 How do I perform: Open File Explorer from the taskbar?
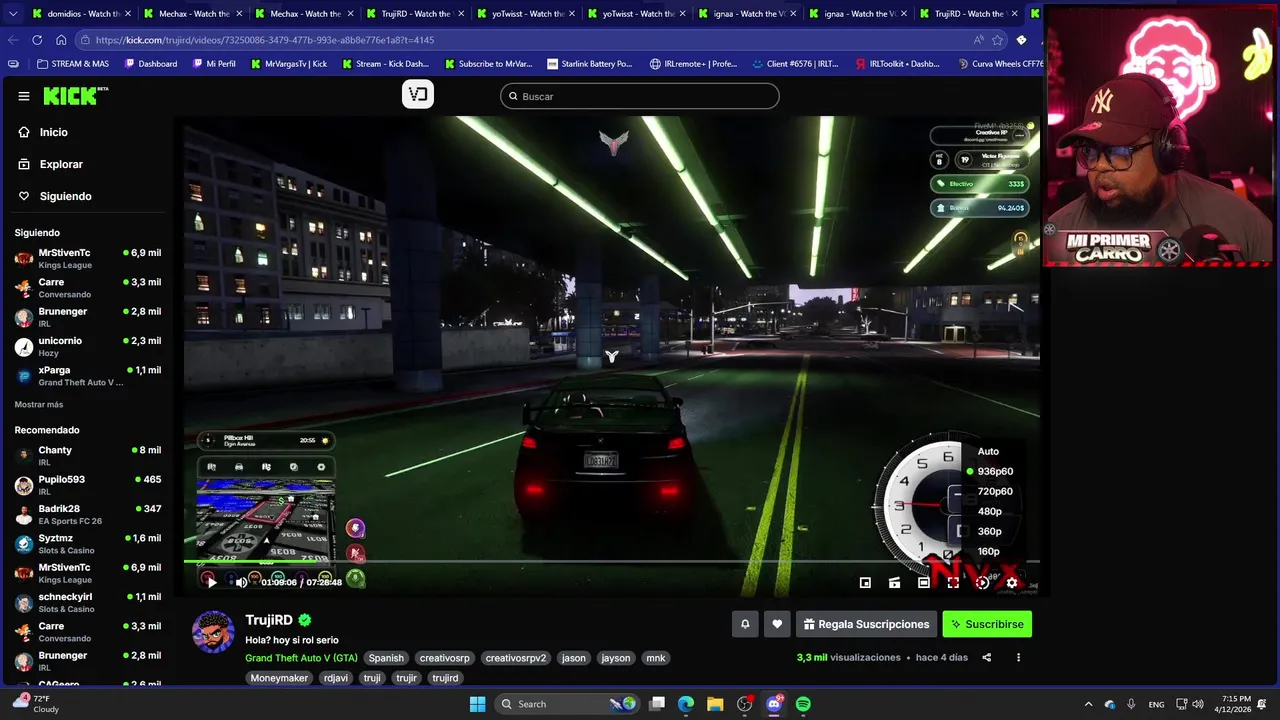point(715,704)
